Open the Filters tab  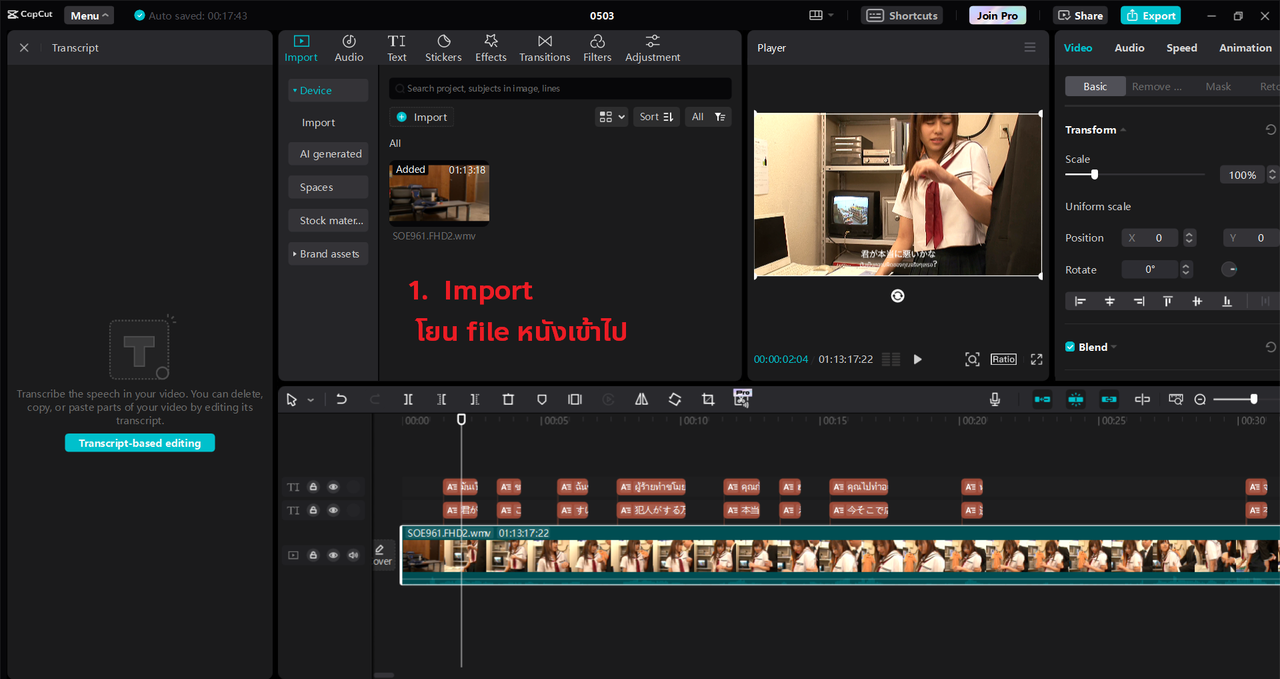597,48
